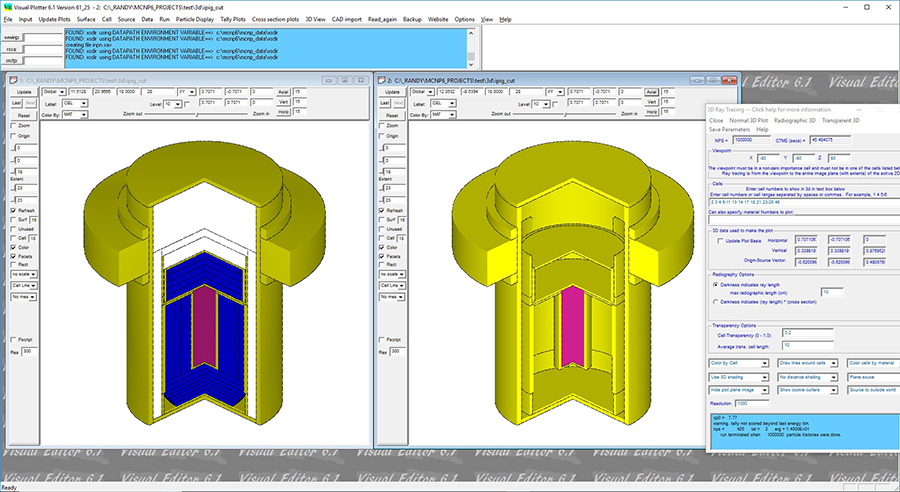Click plot window 2 title bar icon

click(x=382, y=80)
